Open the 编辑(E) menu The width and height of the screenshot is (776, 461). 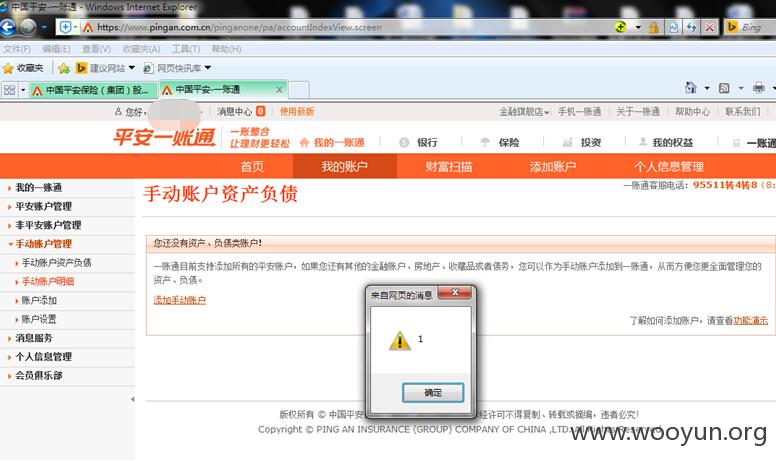click(x=56, y=49)
